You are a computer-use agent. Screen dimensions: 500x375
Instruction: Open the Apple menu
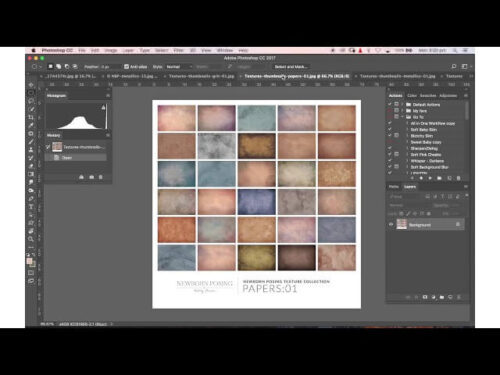33,50
